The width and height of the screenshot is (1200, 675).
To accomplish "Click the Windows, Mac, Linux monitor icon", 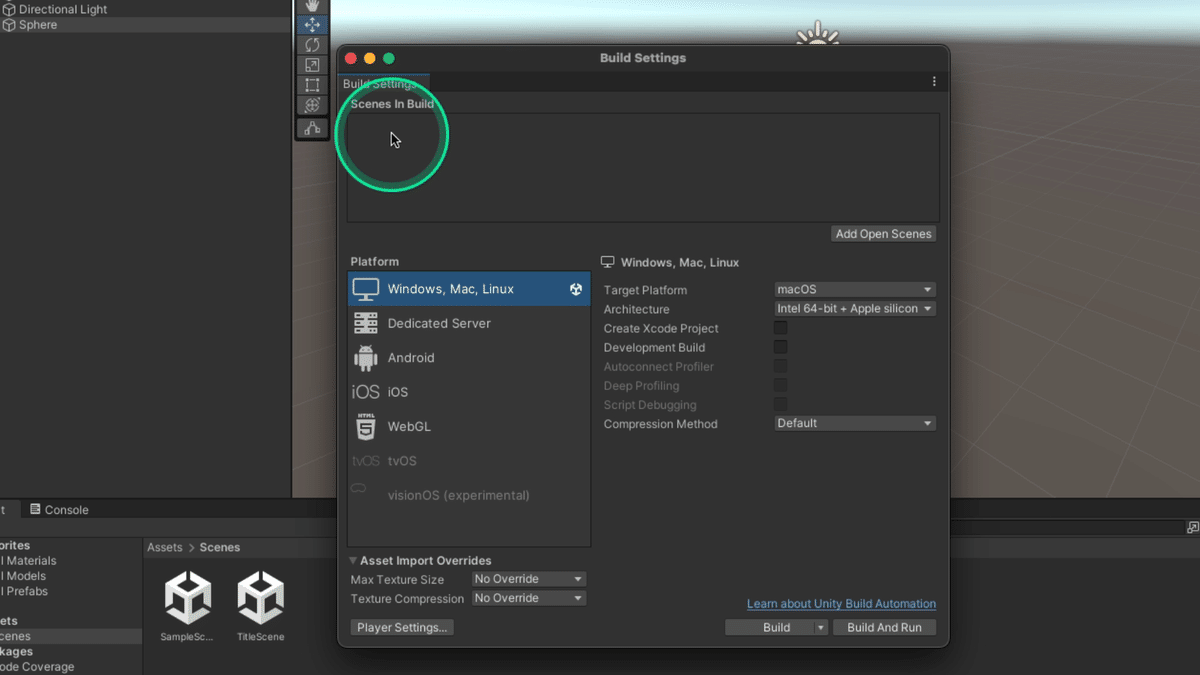I will [366, 289].
